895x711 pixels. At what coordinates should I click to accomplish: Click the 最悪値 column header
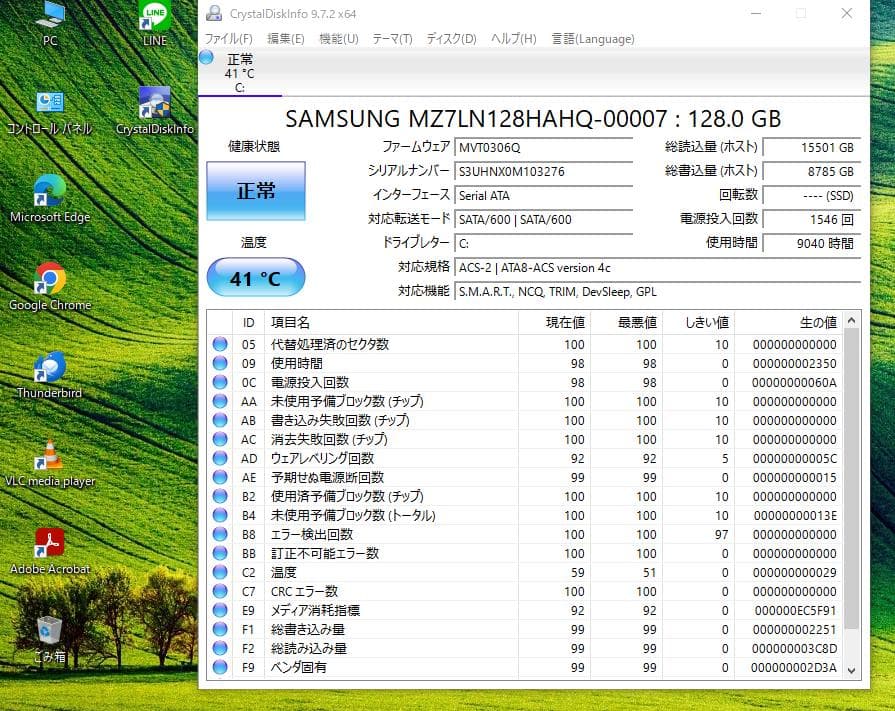coord(626,323)
